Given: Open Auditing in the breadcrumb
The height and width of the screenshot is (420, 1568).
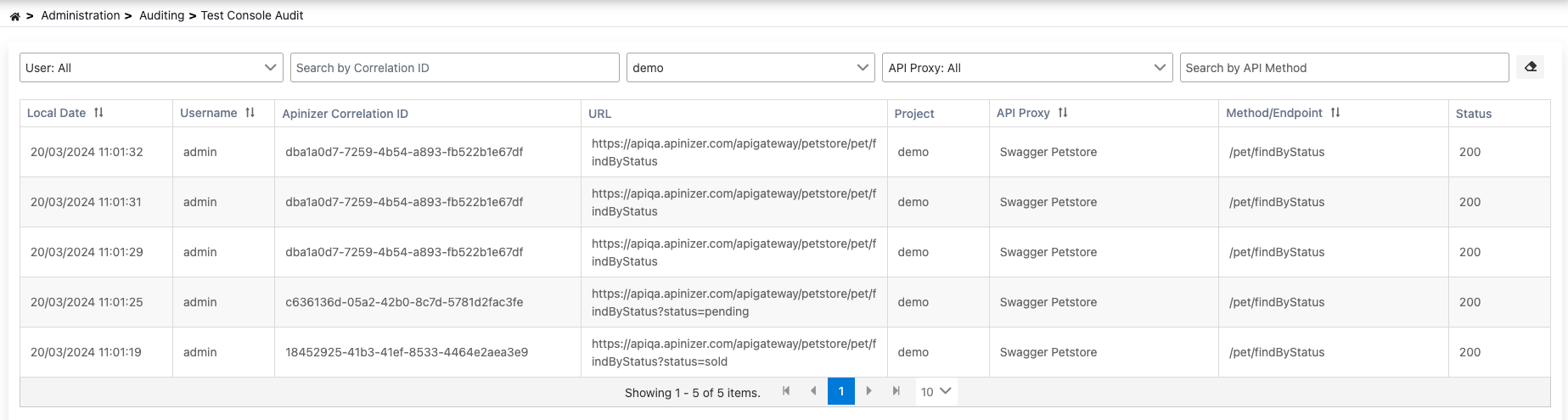Looking at the screenshot, I should point(161,15).
